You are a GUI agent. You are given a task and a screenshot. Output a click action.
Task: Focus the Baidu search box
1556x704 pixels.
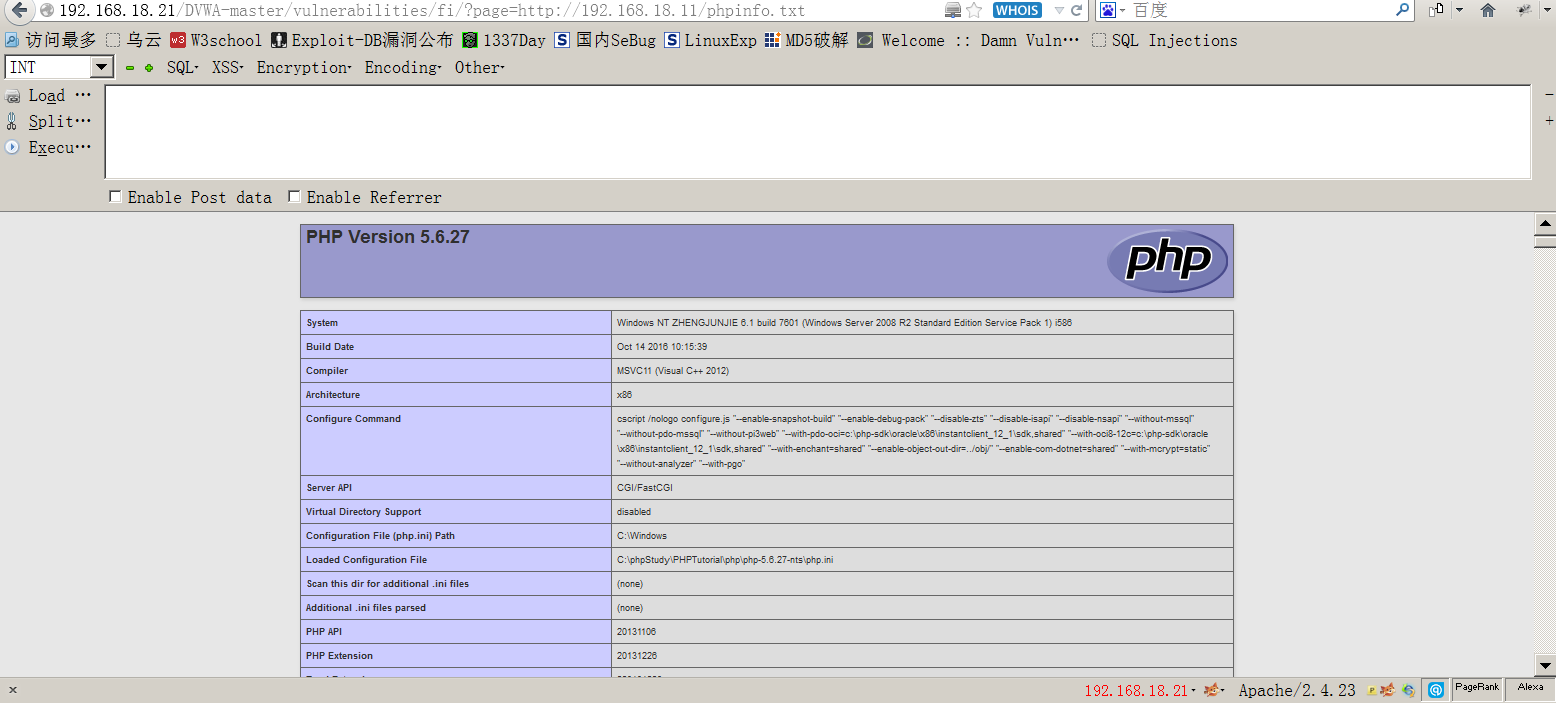click(1260, 10)
